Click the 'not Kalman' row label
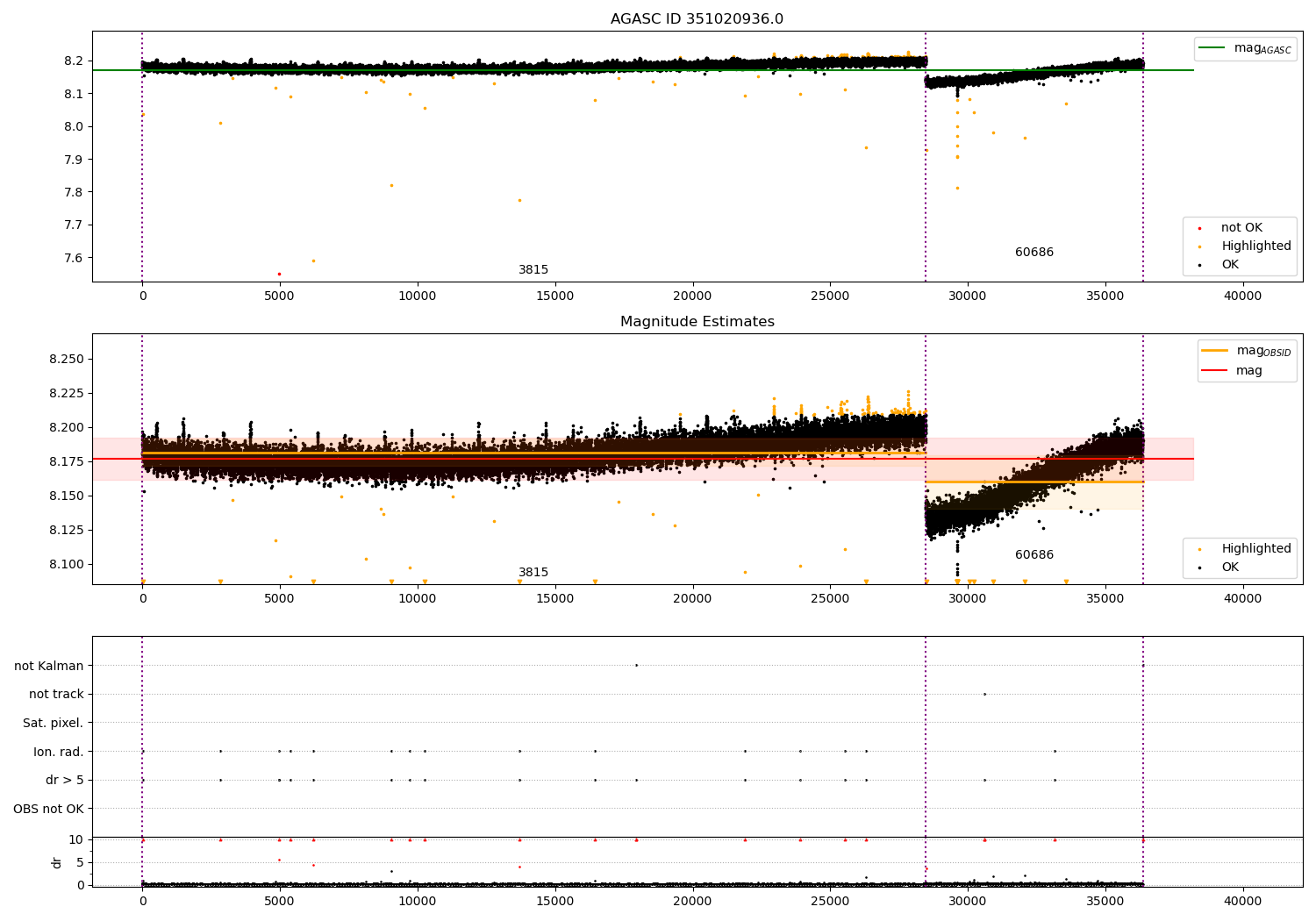 click(49, 666)
